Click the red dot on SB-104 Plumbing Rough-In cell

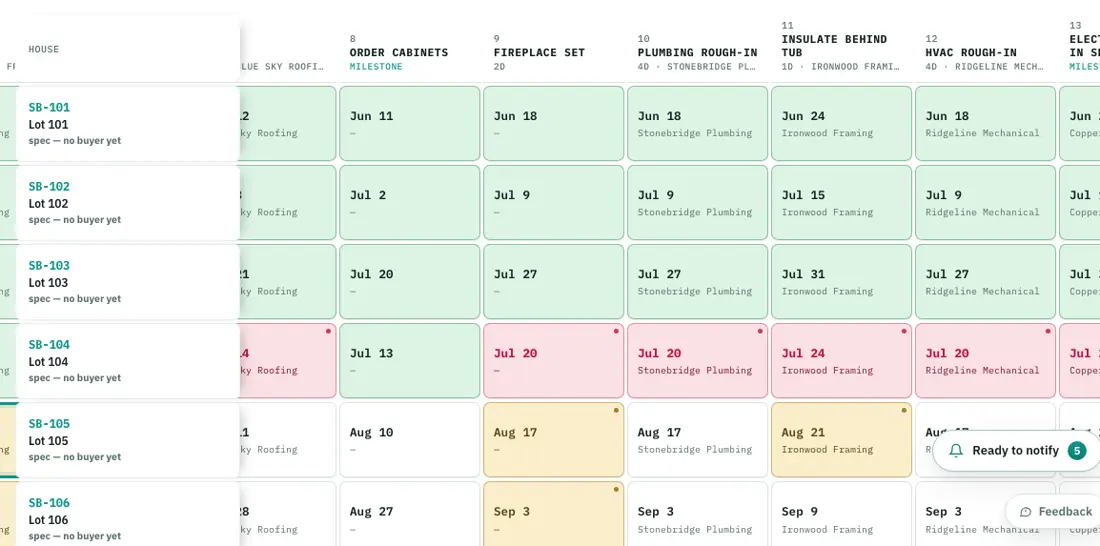coord(760,331)
